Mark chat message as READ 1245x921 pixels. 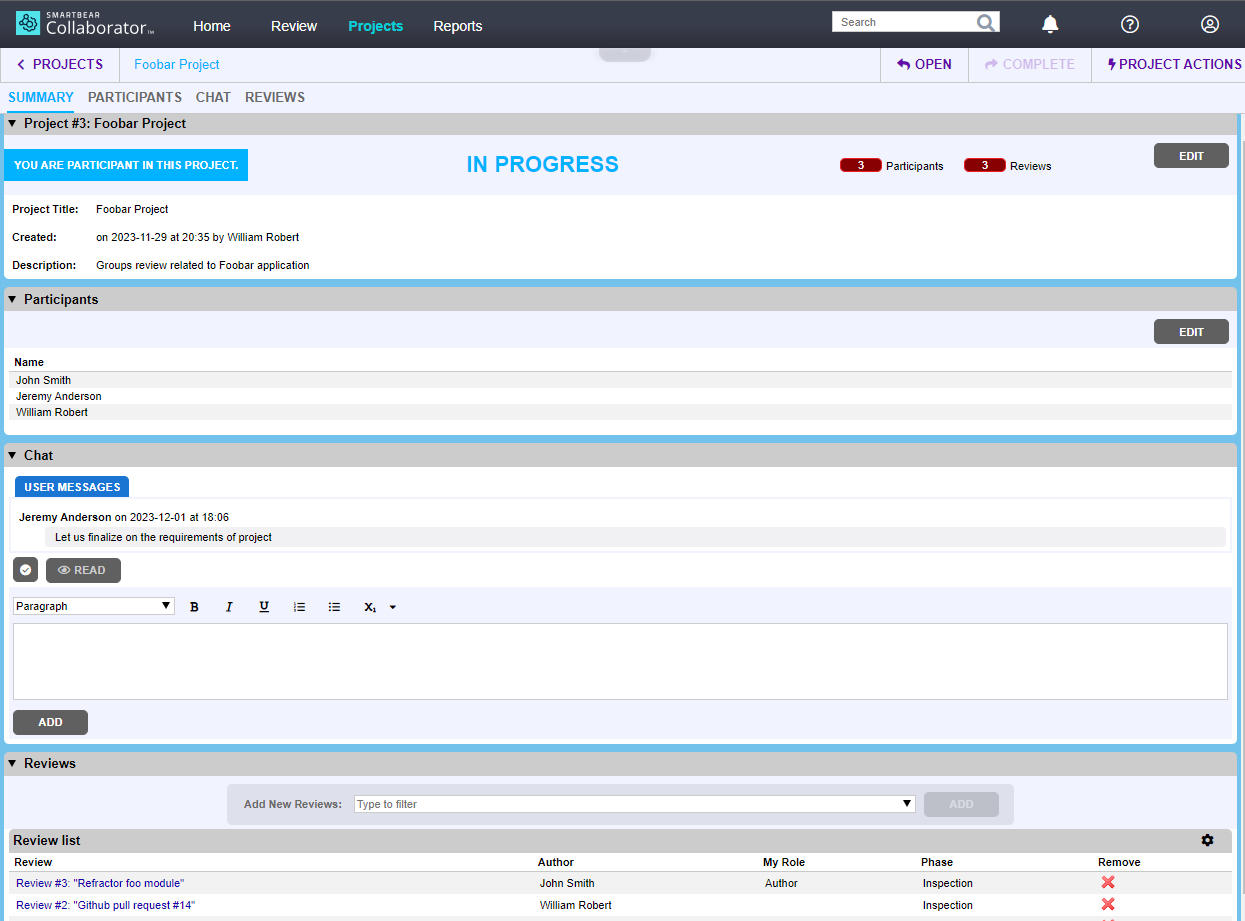(83, 570)
